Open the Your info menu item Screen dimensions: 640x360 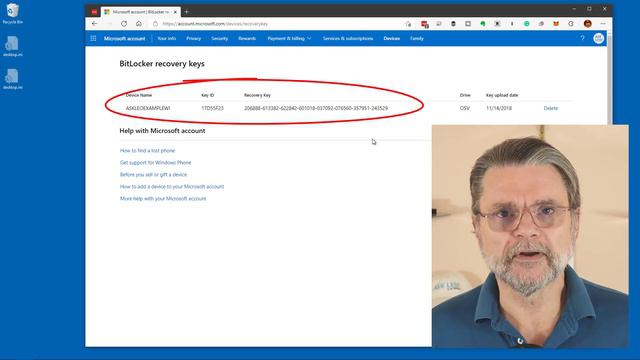(167, 38)
